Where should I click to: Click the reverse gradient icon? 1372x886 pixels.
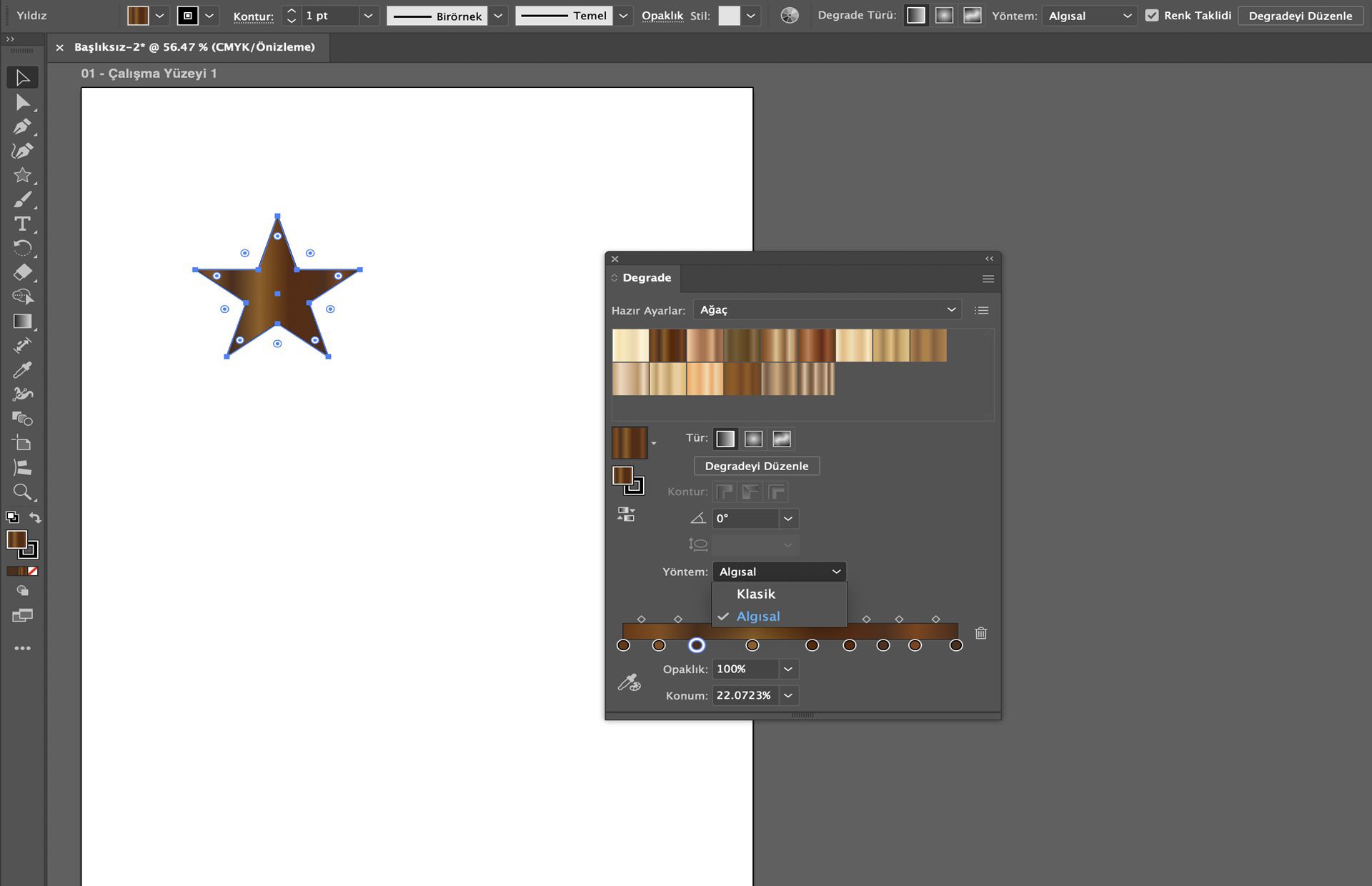(626, 514)
